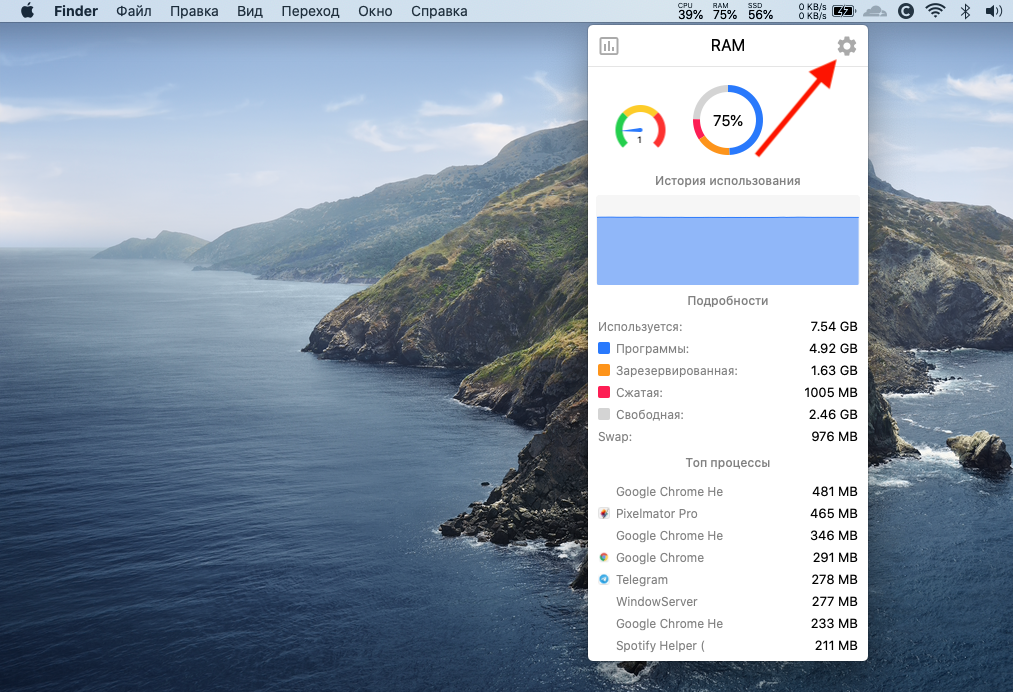Open the Переход menu
This screenshot has width=1013, height=692.
[x=310, y=12]
